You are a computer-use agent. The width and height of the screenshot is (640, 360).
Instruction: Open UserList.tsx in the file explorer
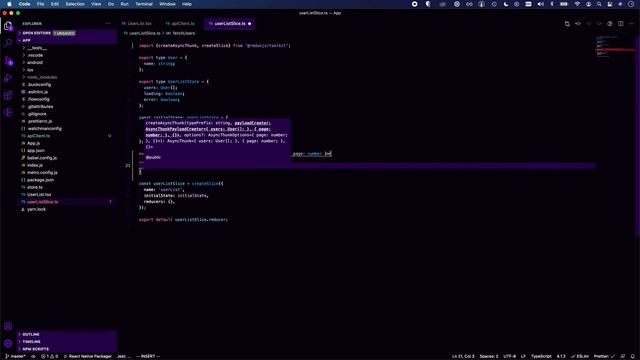click(x=67, y=195)
